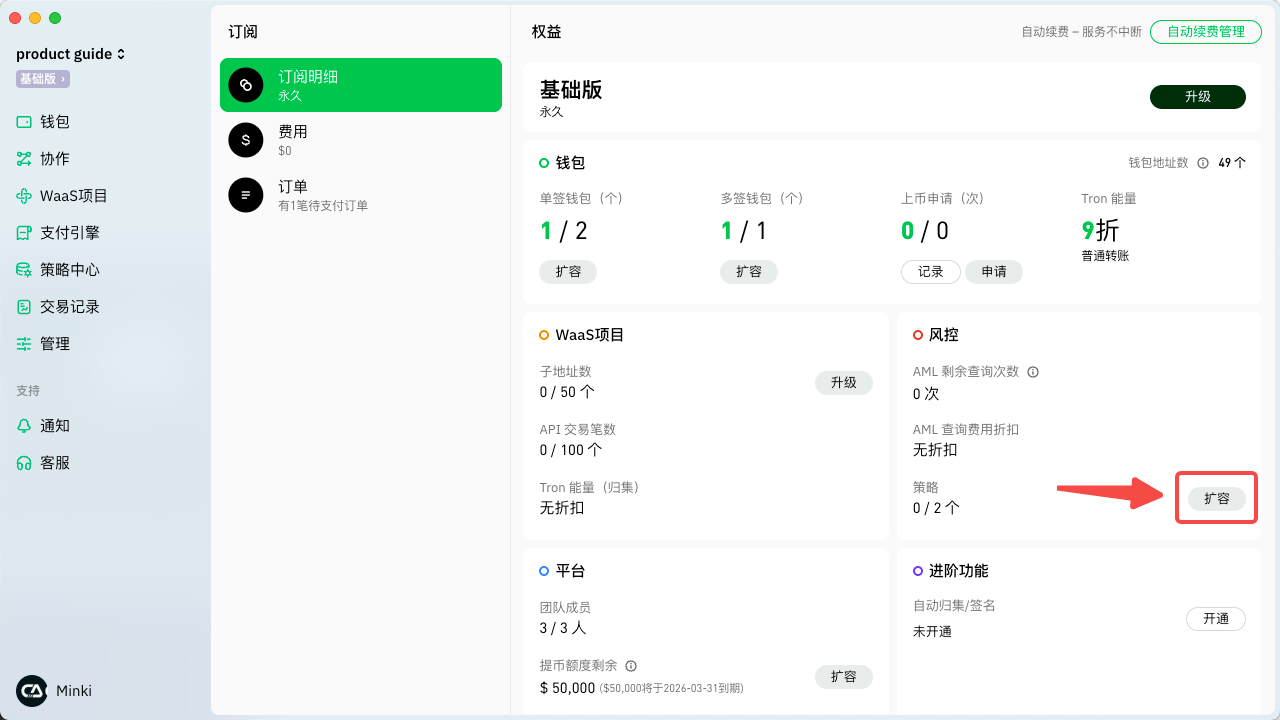This screenshot has width=1280, height=720.
Task: Click 扩容 under 单签钱包
Action: point(568,272)
